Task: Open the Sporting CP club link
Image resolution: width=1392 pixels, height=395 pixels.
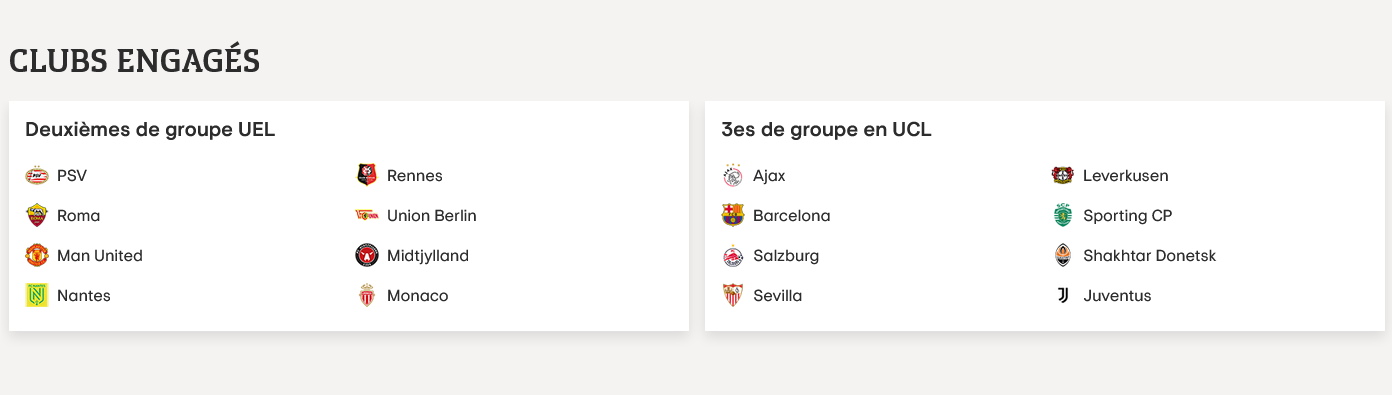Action: click(1112, 216)
